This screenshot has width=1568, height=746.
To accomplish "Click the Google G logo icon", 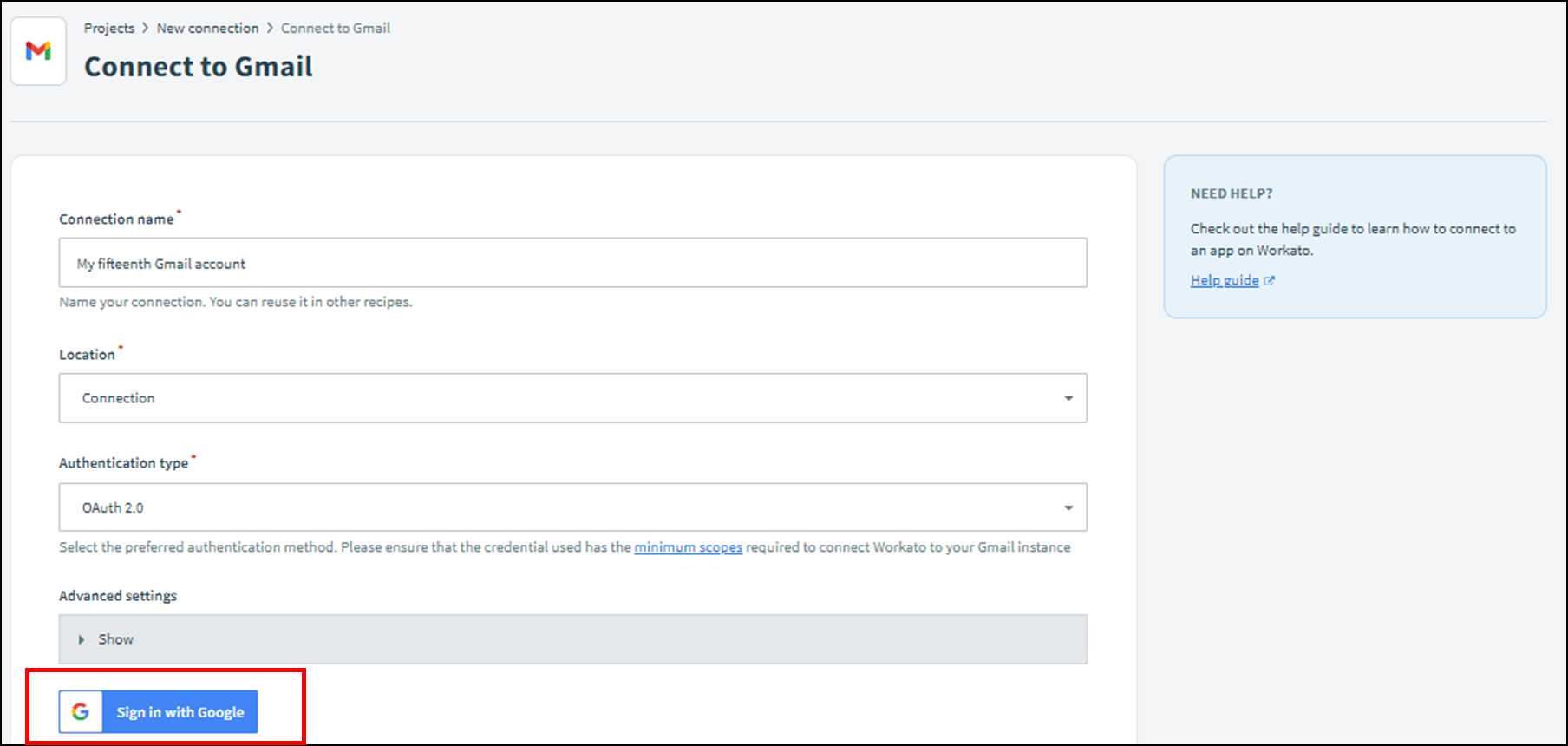I will click(81, 712).
